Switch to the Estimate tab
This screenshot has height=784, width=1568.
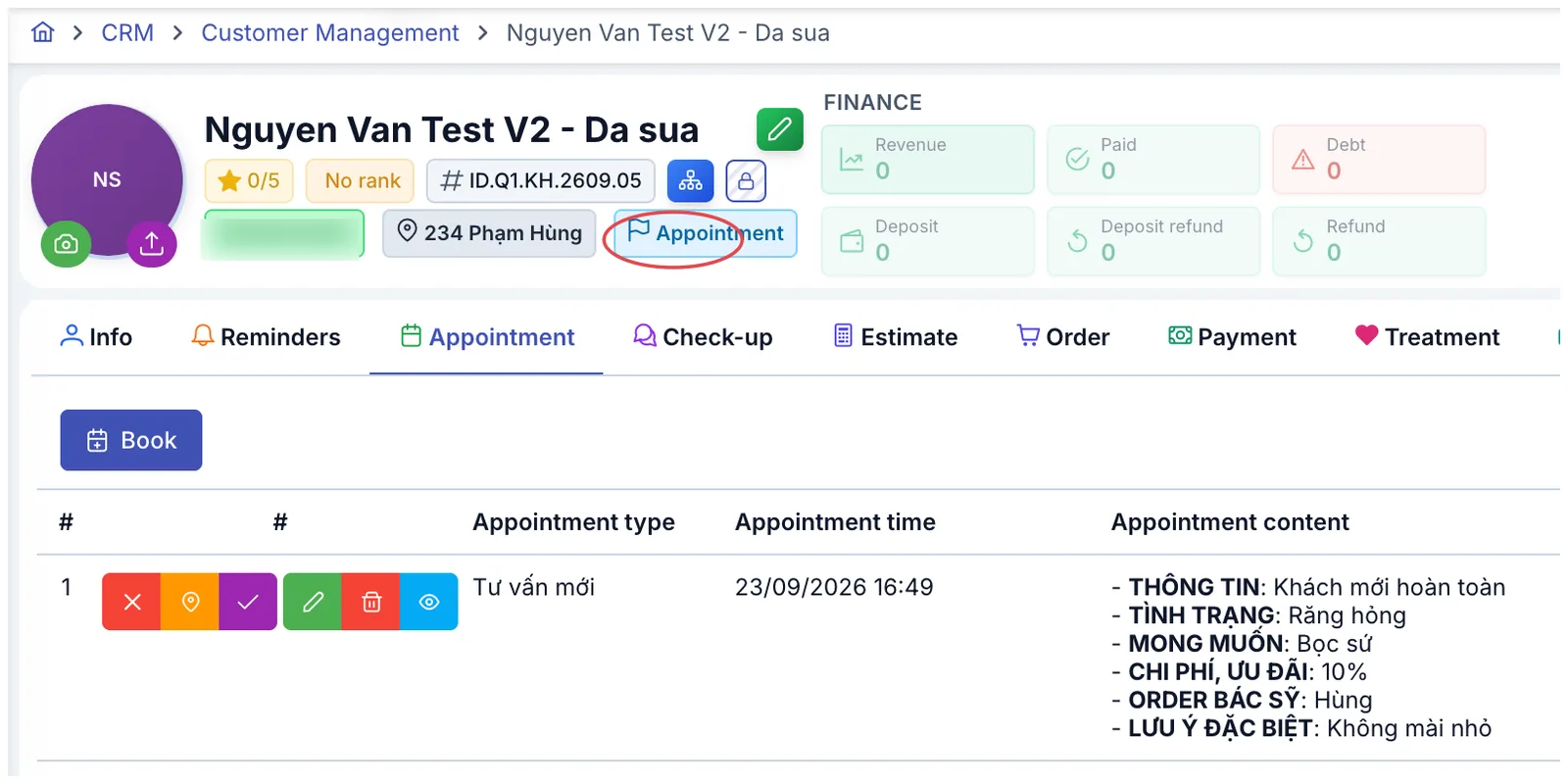(x=895, y=337)
